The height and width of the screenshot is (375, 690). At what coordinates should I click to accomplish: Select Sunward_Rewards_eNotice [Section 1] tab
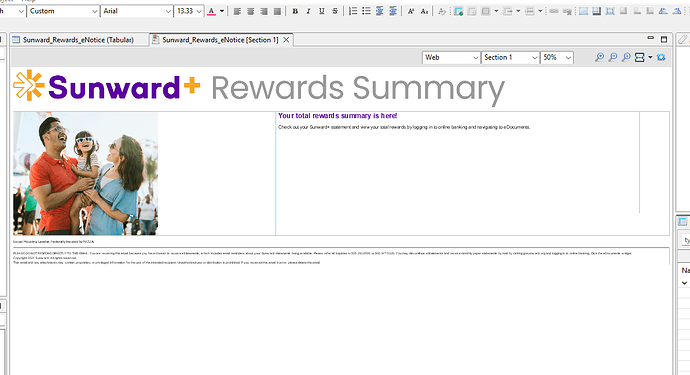(x=220, y=40)
